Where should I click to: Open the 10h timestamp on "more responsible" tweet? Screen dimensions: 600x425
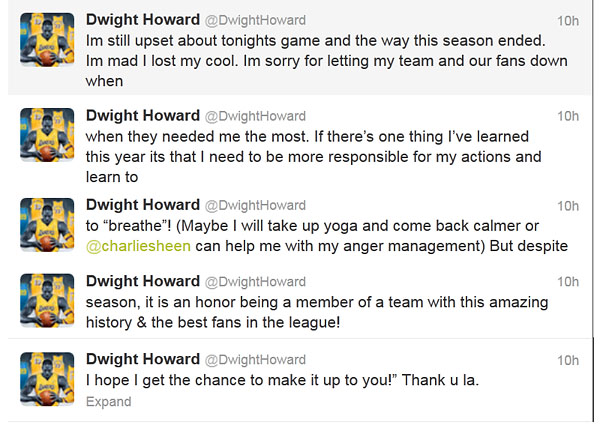coord(568,116)
